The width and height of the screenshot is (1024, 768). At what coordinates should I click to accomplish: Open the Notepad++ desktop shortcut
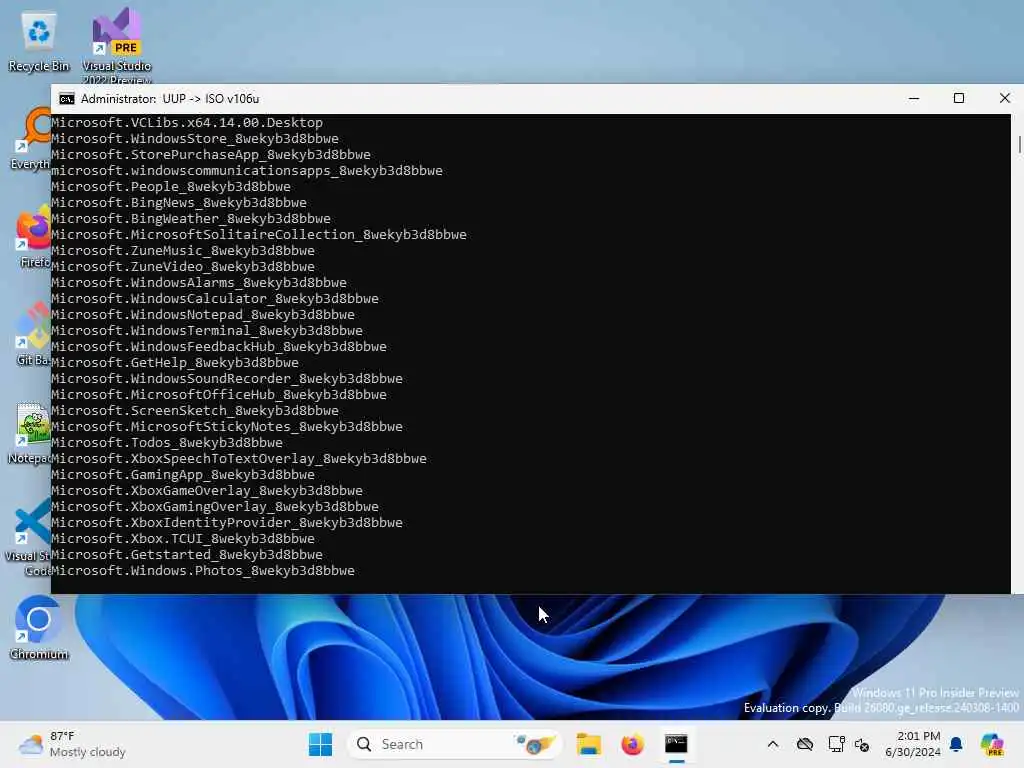coord(30,434)
